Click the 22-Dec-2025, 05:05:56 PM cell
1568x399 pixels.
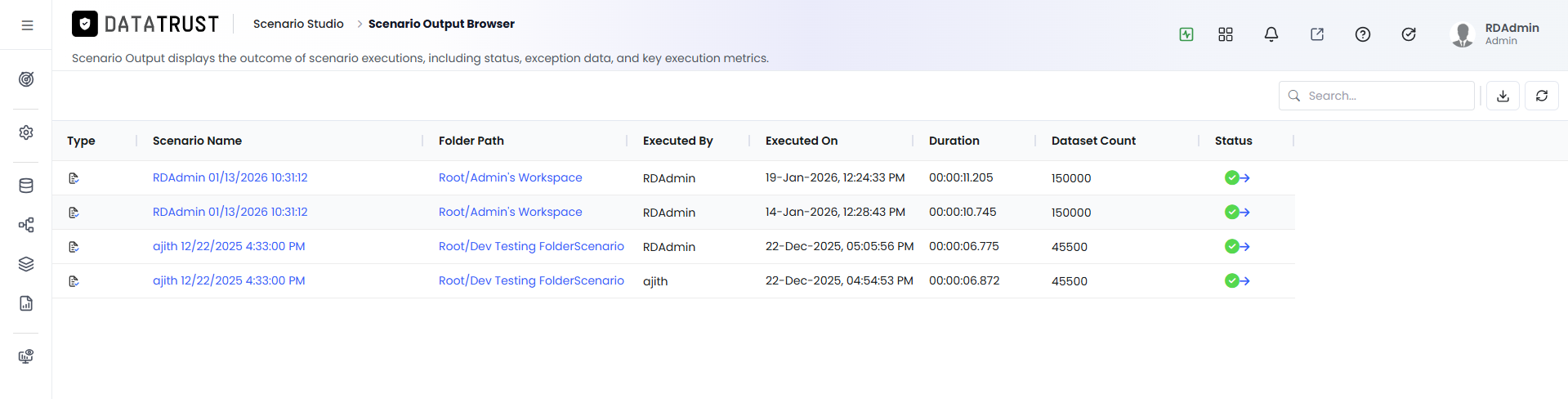[839, 246]
